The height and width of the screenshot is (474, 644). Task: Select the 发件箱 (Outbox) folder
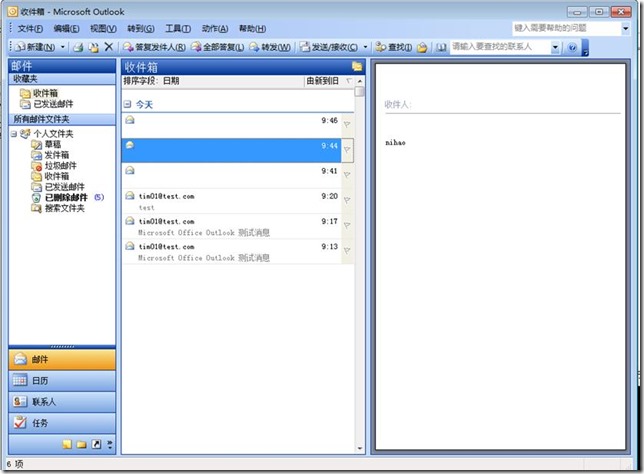click(x=50, y=155)
